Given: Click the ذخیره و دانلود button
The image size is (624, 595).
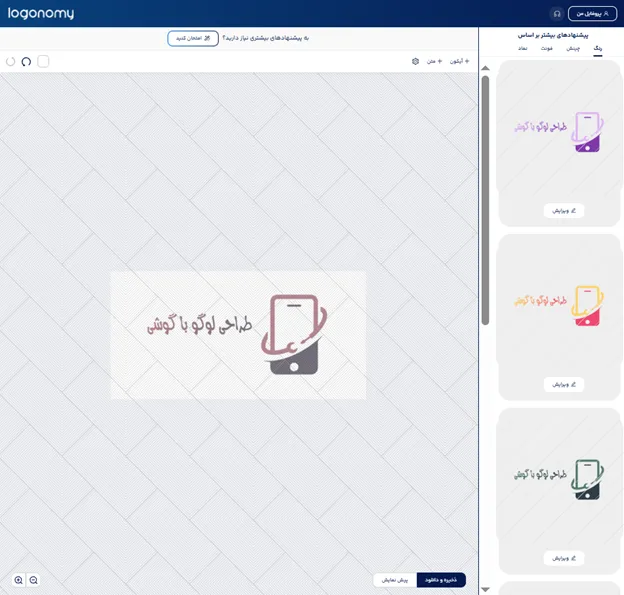Looking at the screenshot, I should pos(441,580).
